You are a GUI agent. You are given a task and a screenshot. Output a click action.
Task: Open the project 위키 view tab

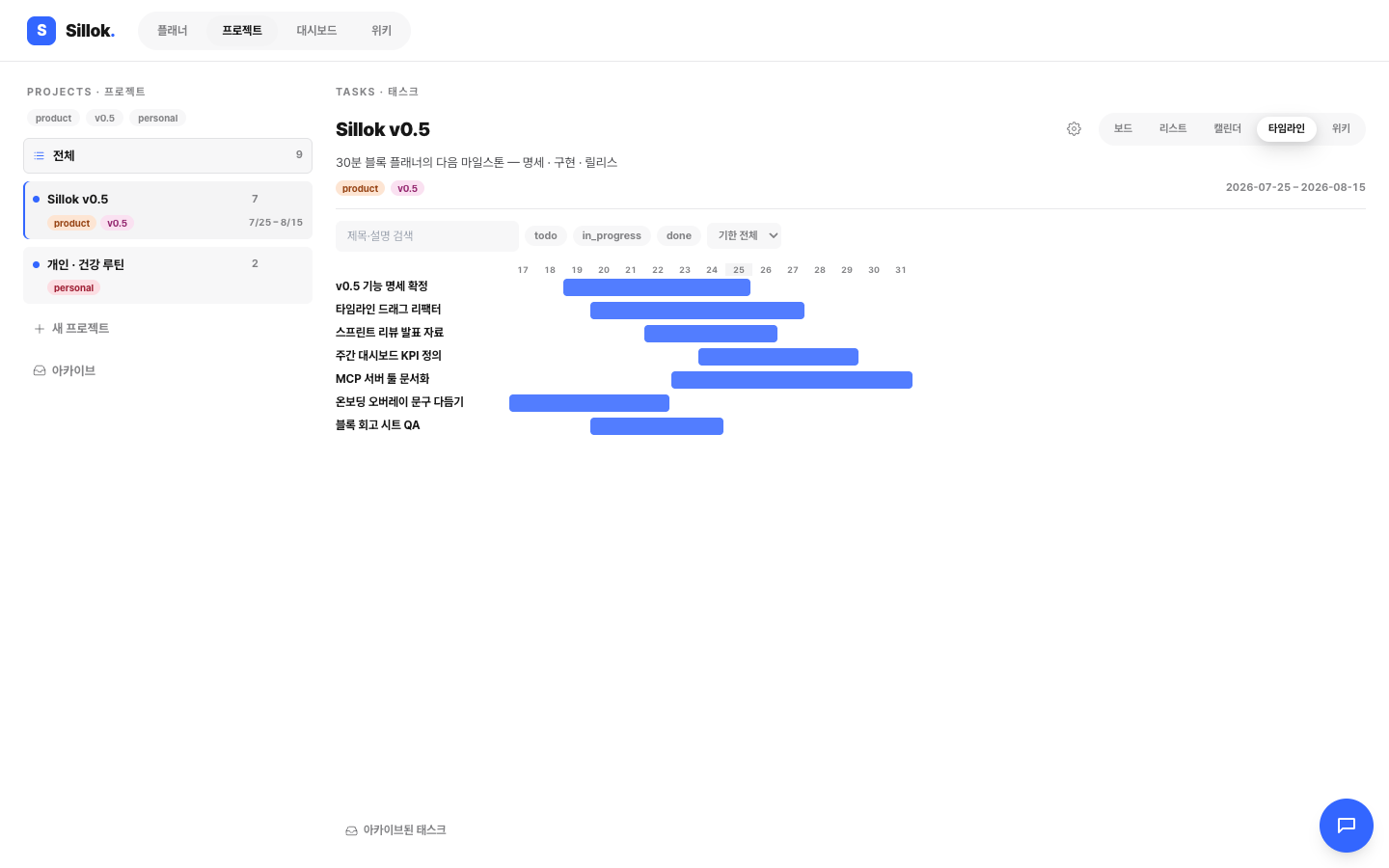[1341, 128]
